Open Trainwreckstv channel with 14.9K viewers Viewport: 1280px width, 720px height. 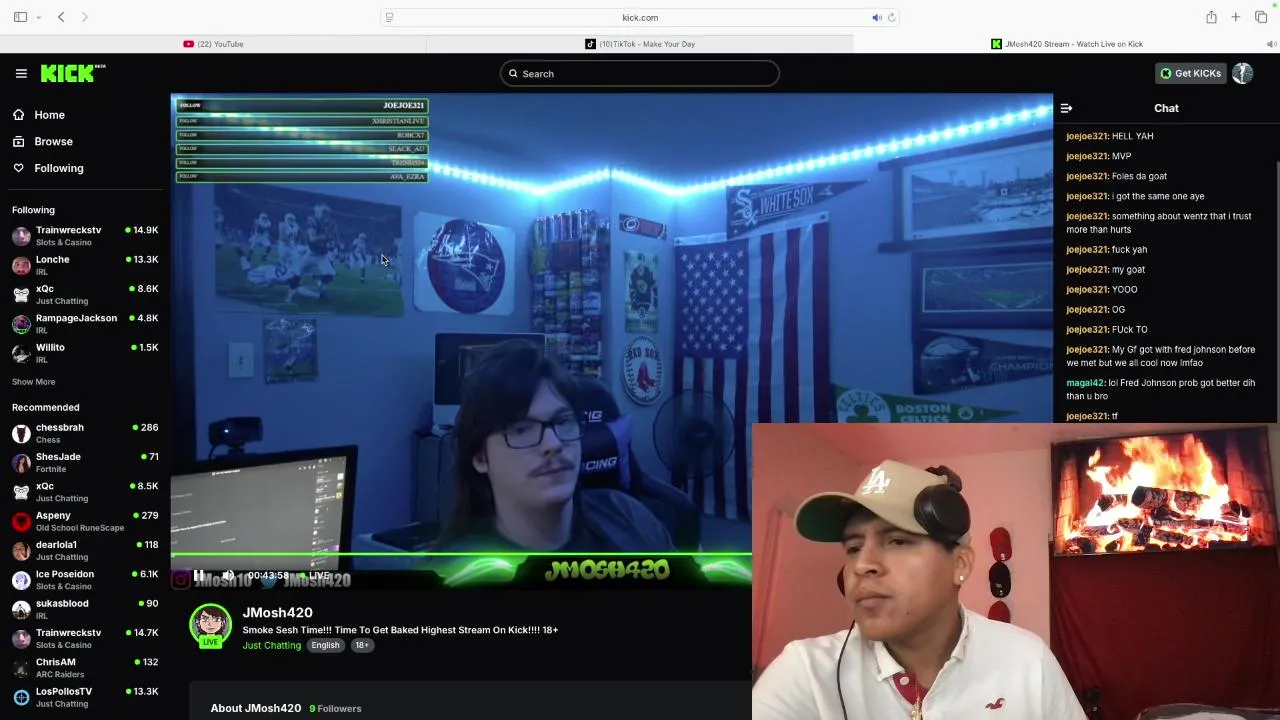tap(85, 236)
